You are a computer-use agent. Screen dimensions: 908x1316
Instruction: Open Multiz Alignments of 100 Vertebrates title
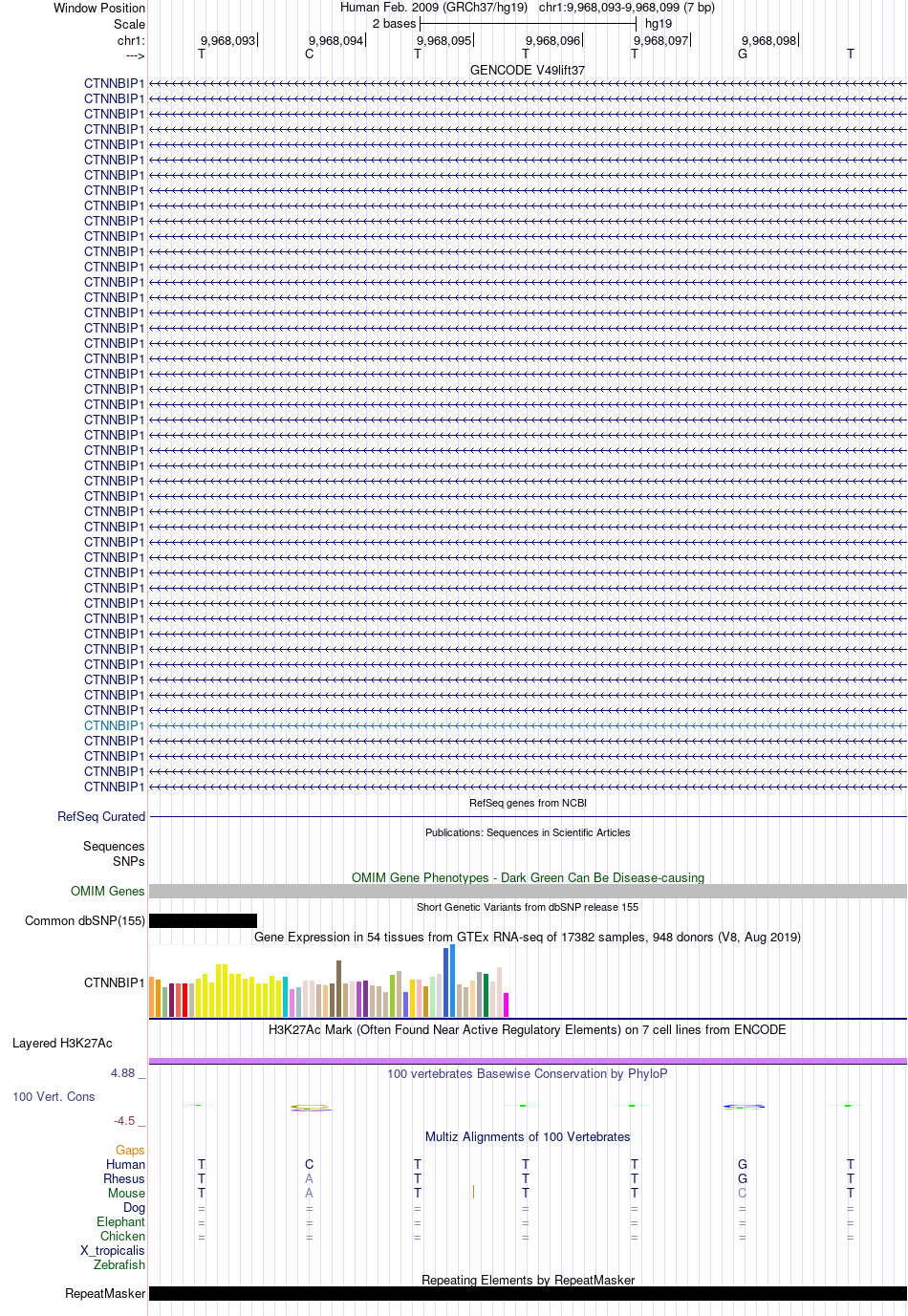(x=528, y=1136)
